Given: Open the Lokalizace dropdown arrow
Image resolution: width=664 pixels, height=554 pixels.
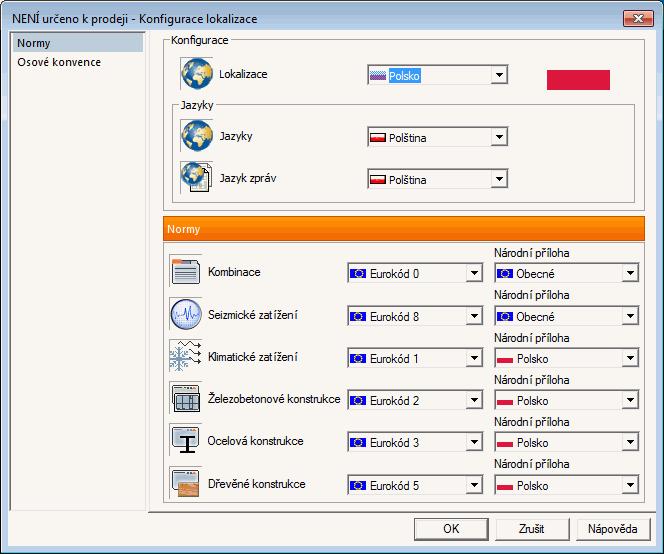Looking at the screenshot, I should pos(499,75).
